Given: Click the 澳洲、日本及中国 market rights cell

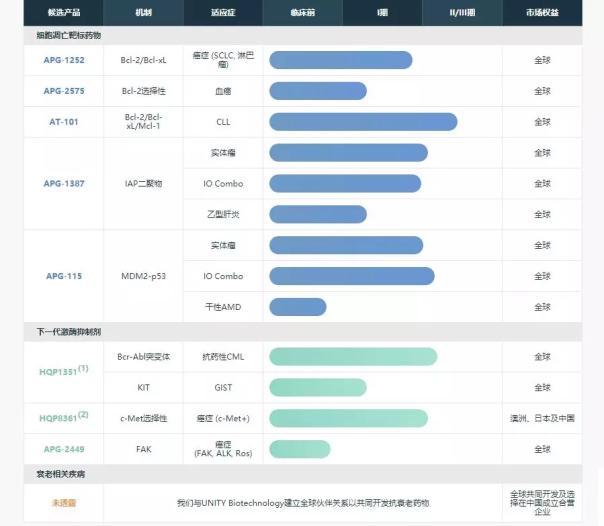Looking at the screenshot, I should click(x=542, y=418).
